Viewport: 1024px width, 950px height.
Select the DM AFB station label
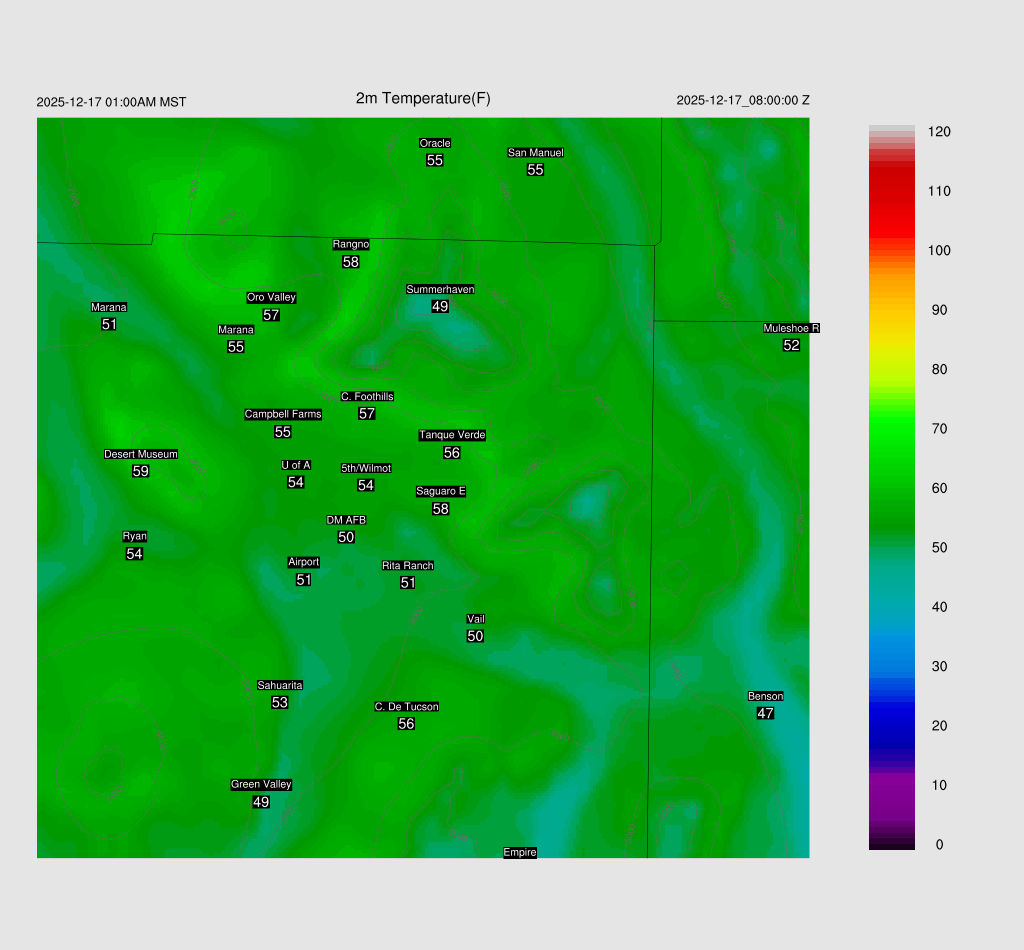coord(346,520)
